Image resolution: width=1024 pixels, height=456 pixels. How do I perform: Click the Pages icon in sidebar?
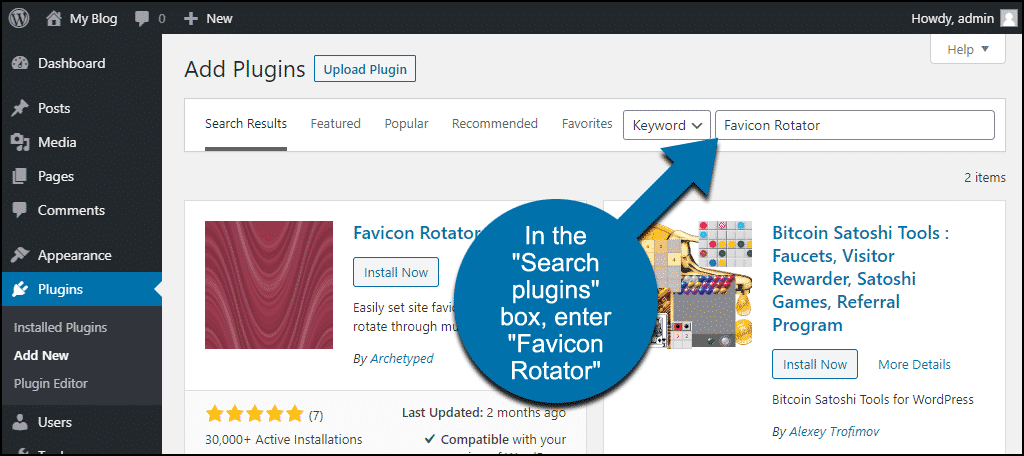point(20,176)
